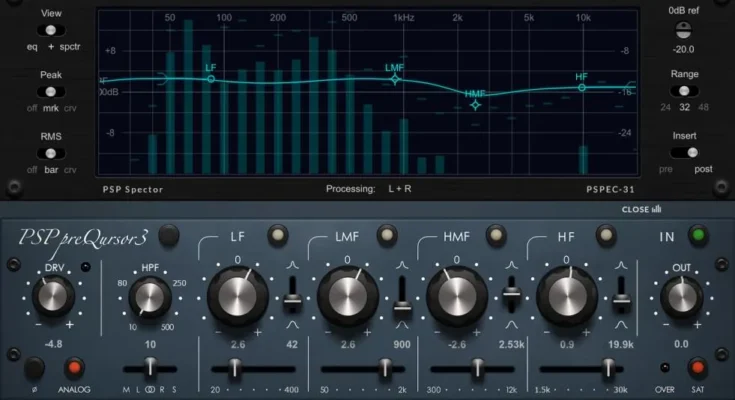This screenshot has height=400, width=735.
Task: Click the round button beside PSP preQursor3 logo
Action: click(x=169, y=236)
